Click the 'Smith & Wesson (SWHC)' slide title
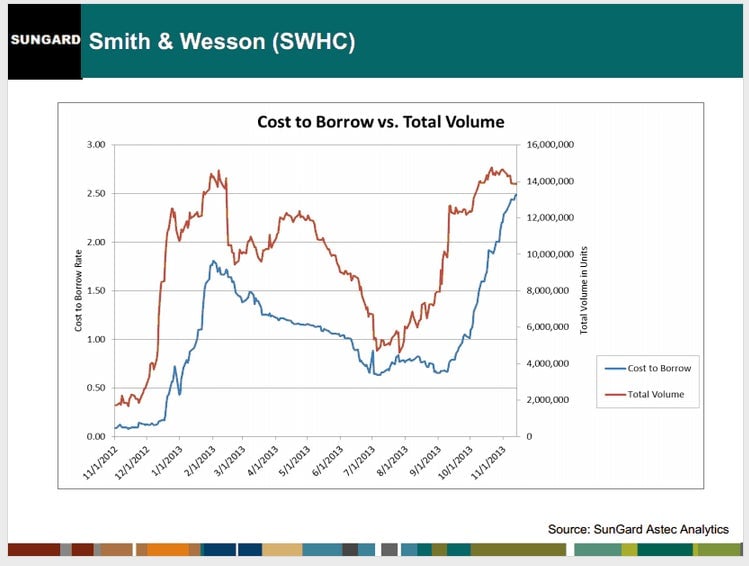 222,41
